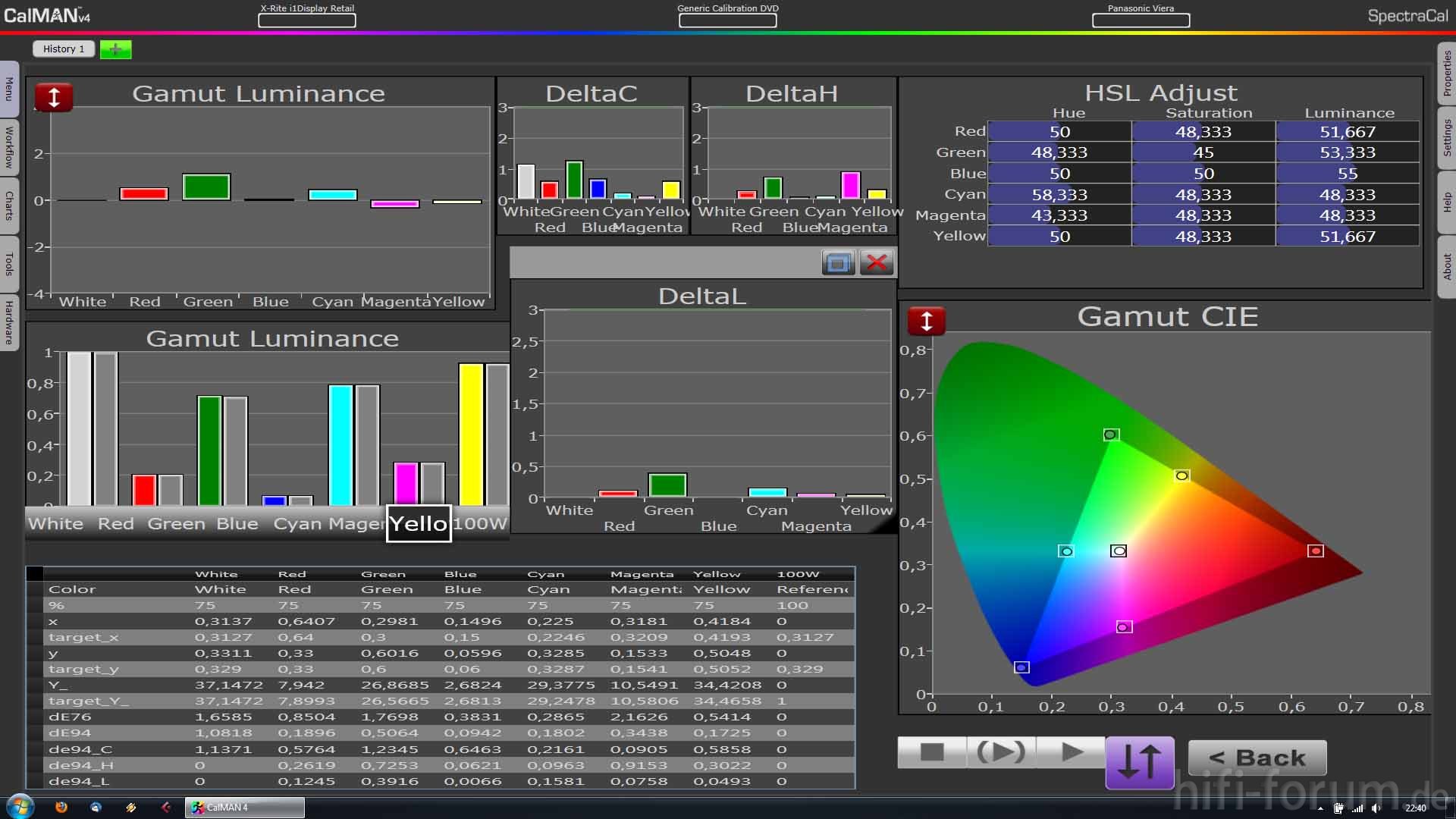Click red arrow icon on Gamut Luminance

tap(54, 97)
